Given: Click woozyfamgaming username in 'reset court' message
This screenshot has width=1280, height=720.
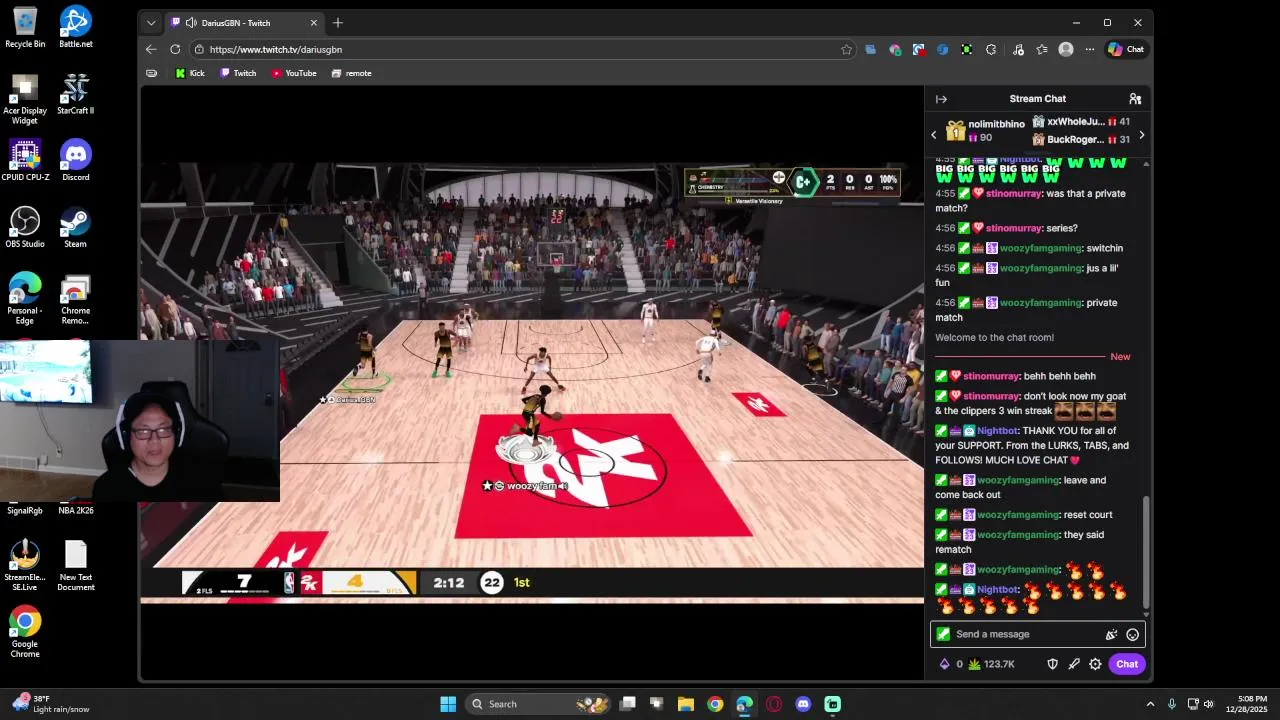Looking at the screenshot, I should pos(1018,515).
